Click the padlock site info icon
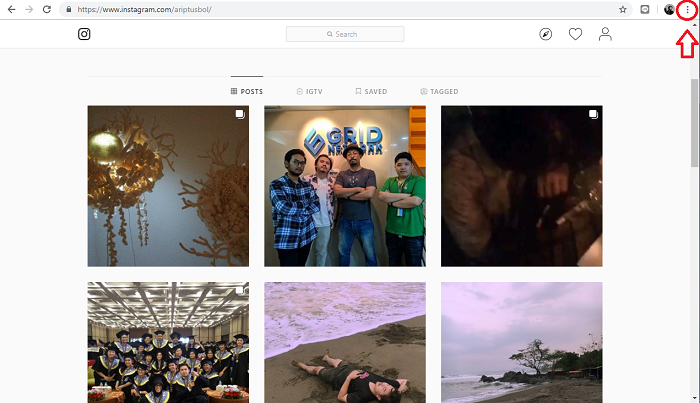The width and height of the screenshot is (700, 403). point(69,9)
